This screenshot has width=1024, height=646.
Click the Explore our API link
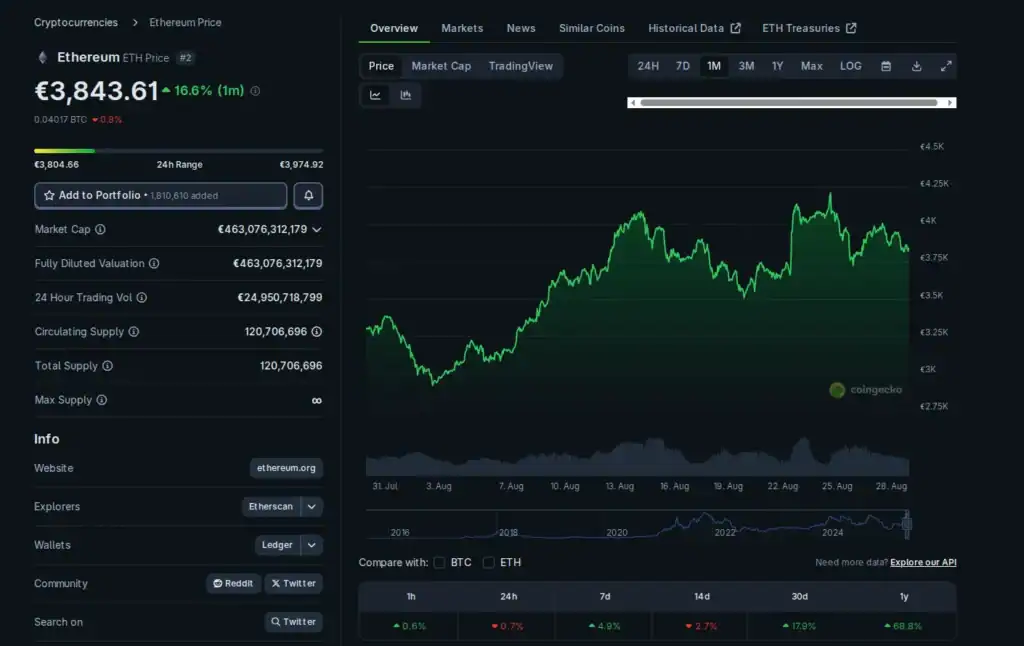923,562
